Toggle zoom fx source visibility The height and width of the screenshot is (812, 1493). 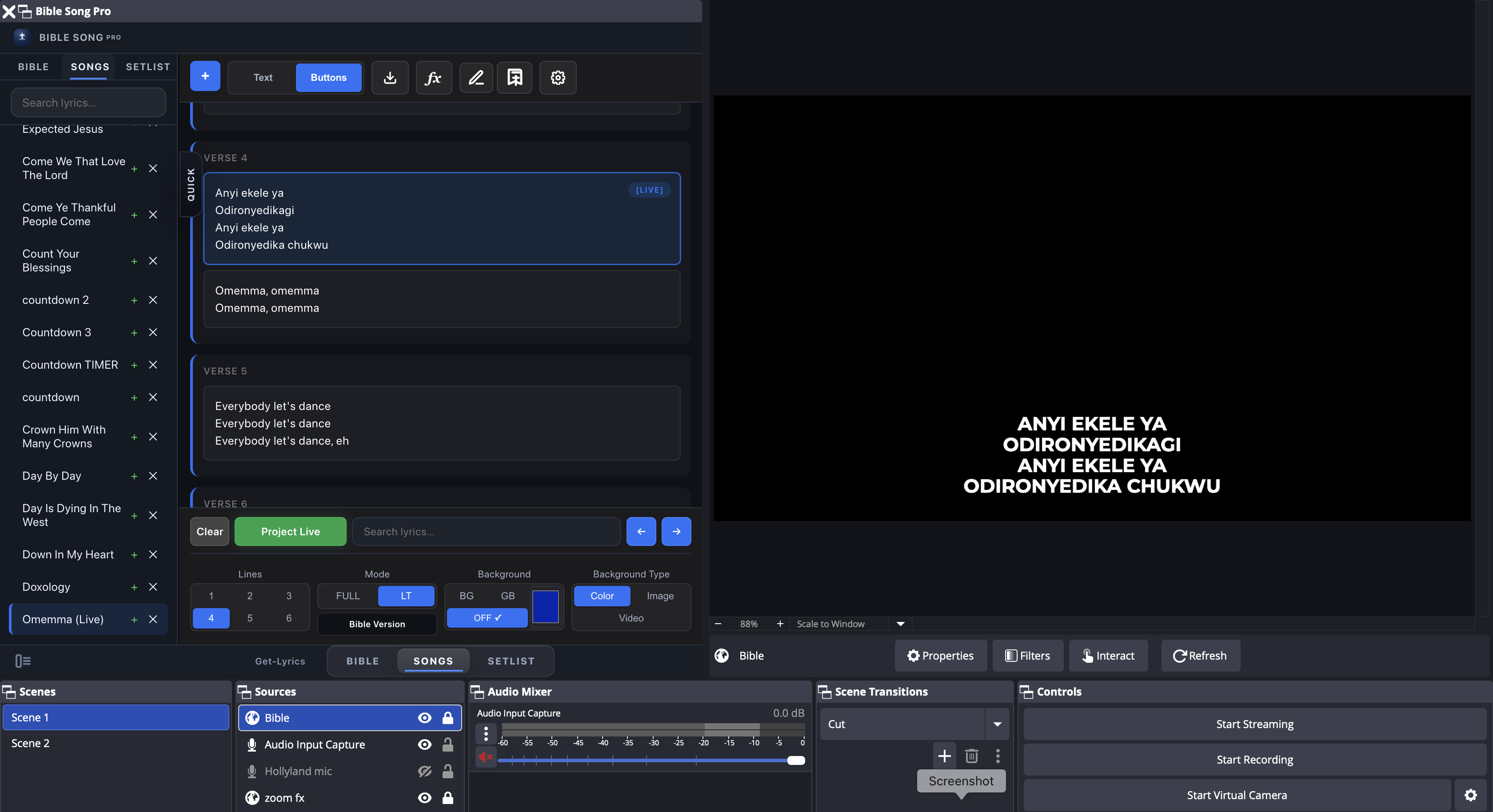(425, 797)
